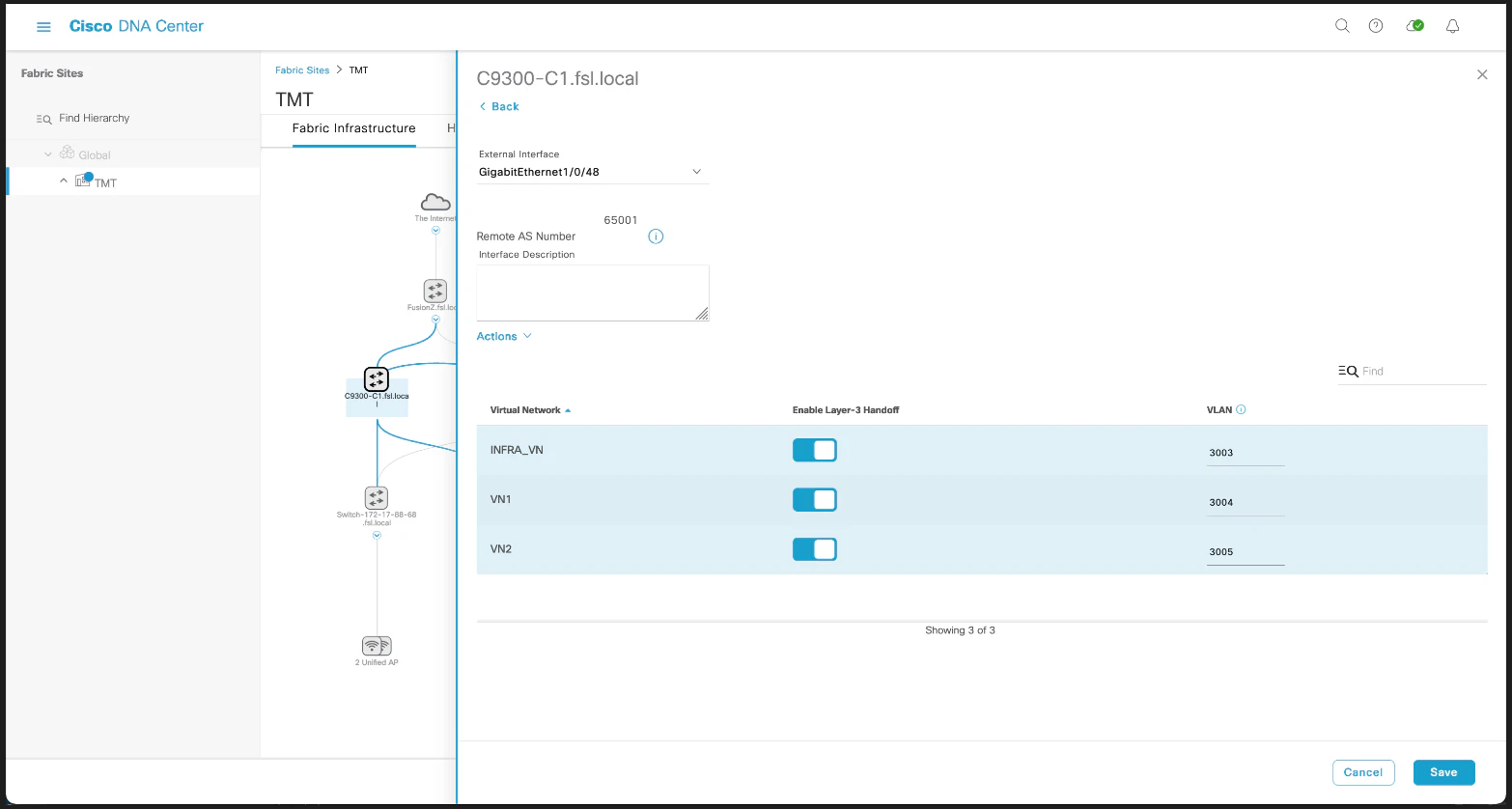The height and width of the screenshot is (809, 1512).
Task: Open the External Interface dropdown
Action: point(593,173)
